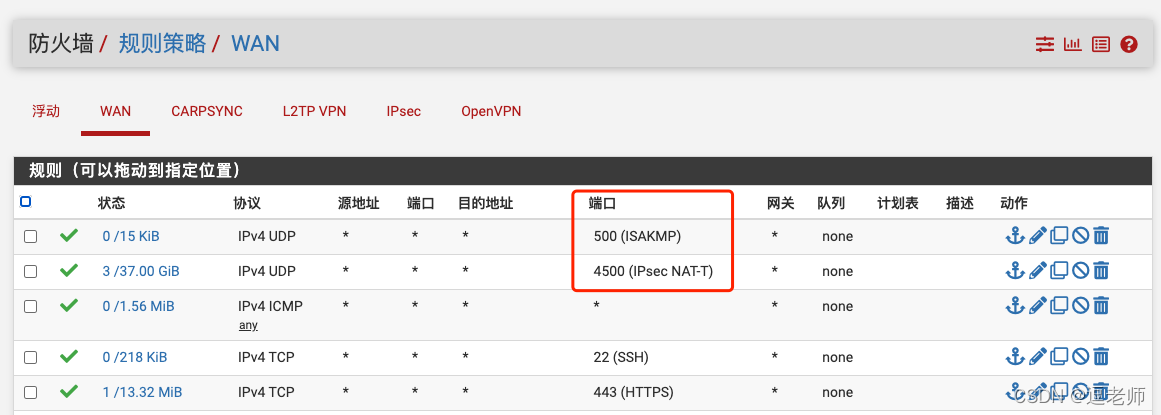Click the 规则策略 breadcrumb link
This screenshot has width=1161, height=415.
point(162,44)
